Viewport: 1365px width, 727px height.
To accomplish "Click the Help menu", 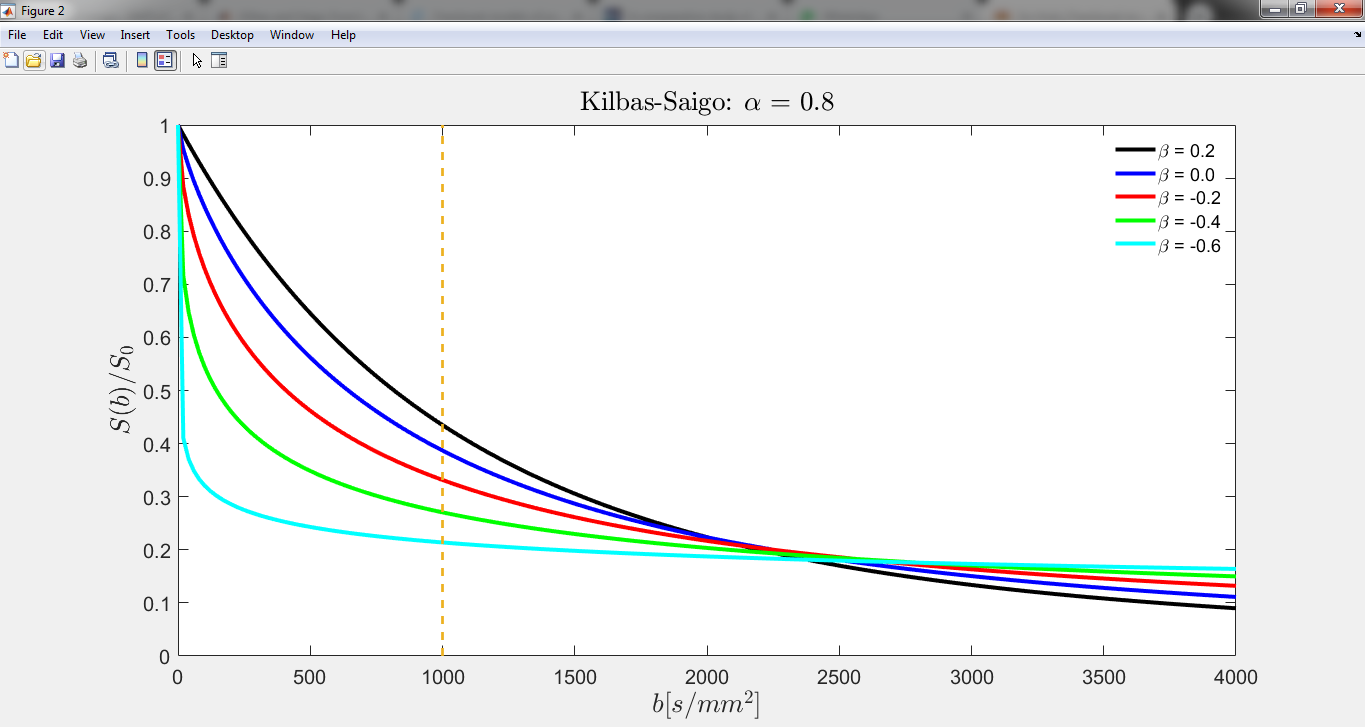I will [343, 35].
